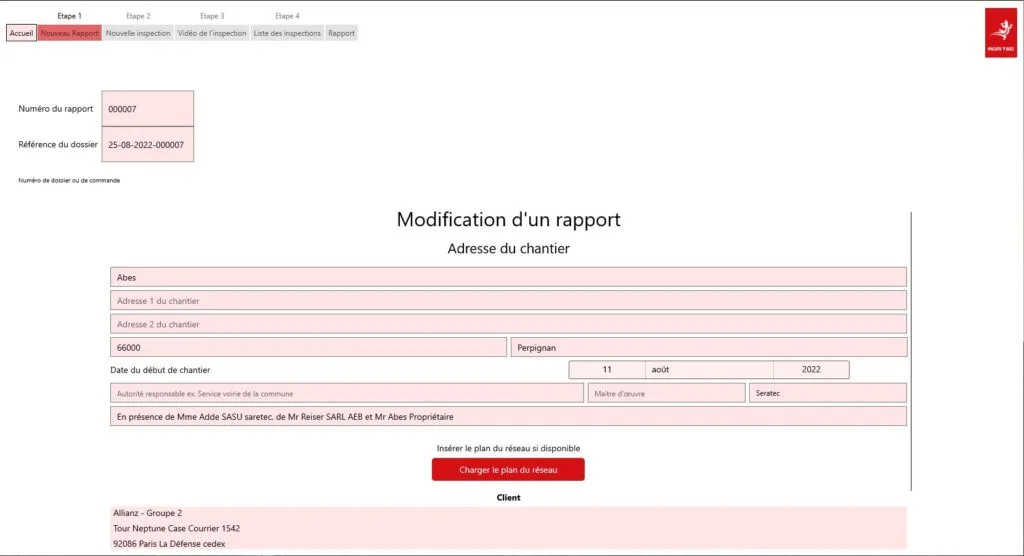
Task: Open the Rapport tab
Action: 341,33
